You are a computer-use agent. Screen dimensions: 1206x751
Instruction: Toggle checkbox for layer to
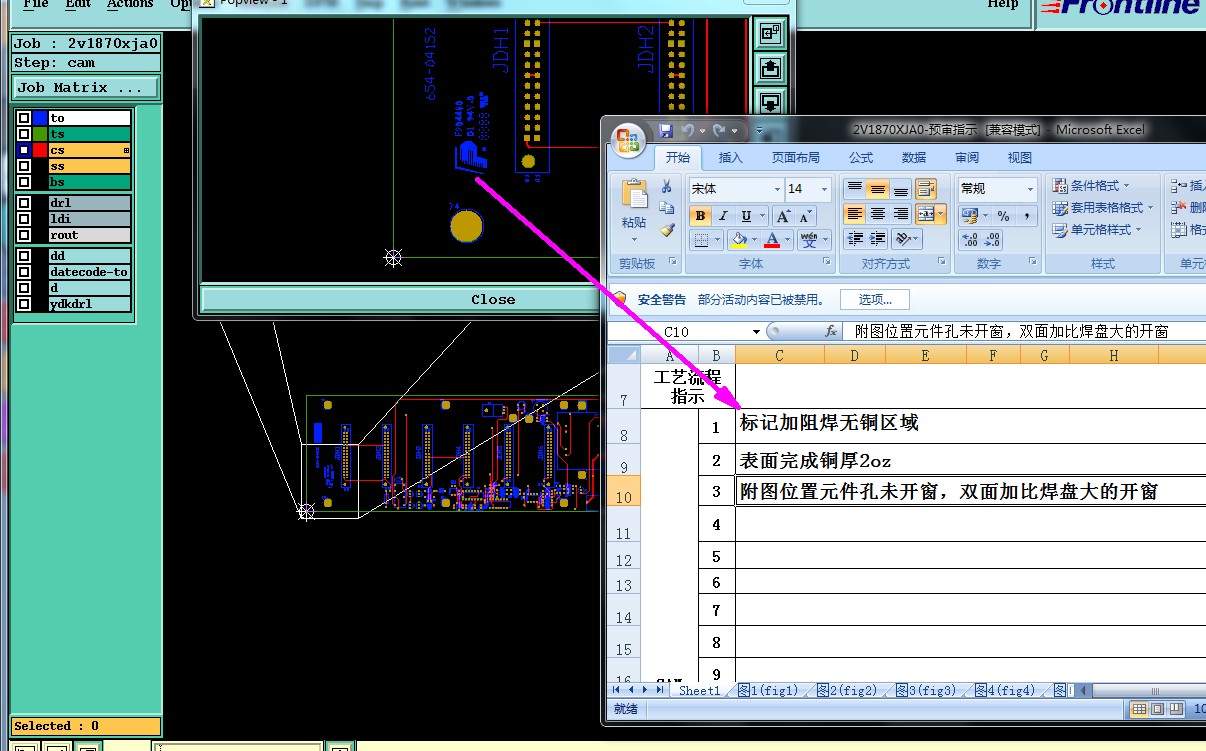point(24,118)
